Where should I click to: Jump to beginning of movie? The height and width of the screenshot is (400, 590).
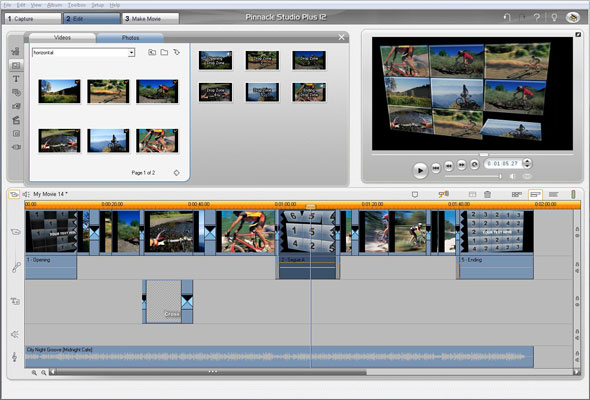436,167
